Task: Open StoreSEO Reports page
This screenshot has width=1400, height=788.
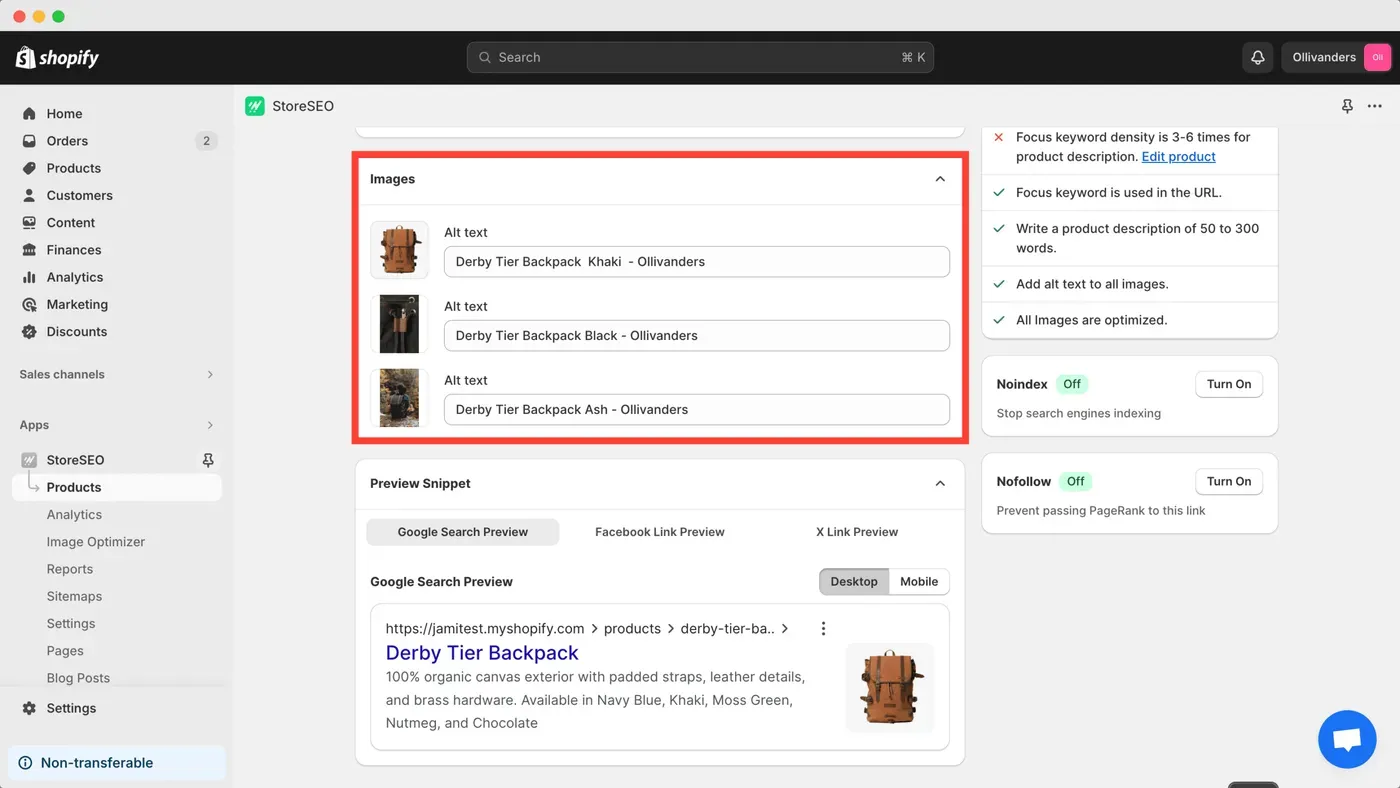Action: tap(70, 569)
